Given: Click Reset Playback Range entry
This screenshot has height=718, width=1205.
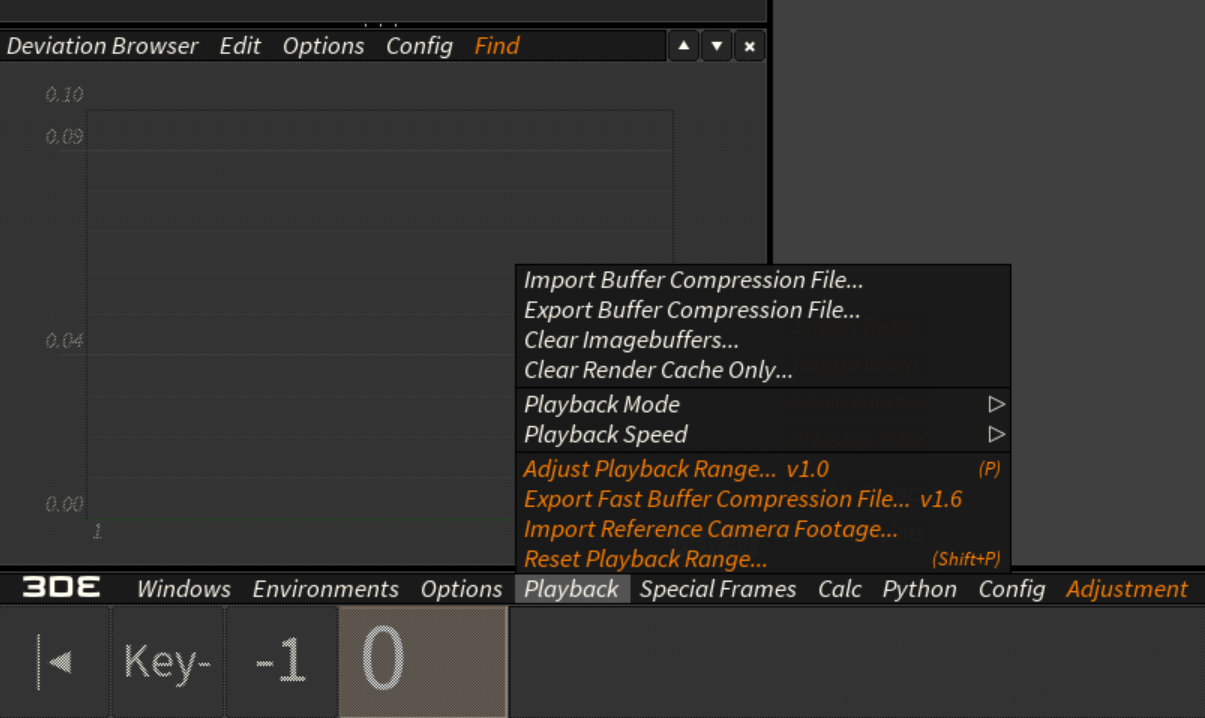Looking at the screenshot, I should tap(645, 559).
